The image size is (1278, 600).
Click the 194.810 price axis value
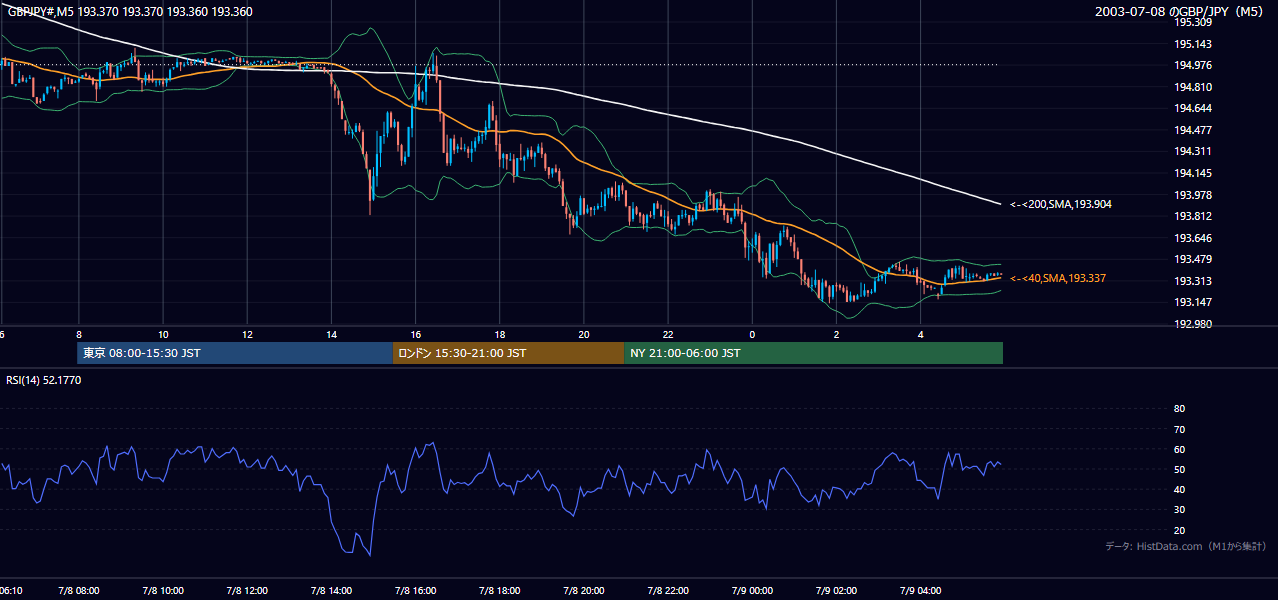point(1193,87)
